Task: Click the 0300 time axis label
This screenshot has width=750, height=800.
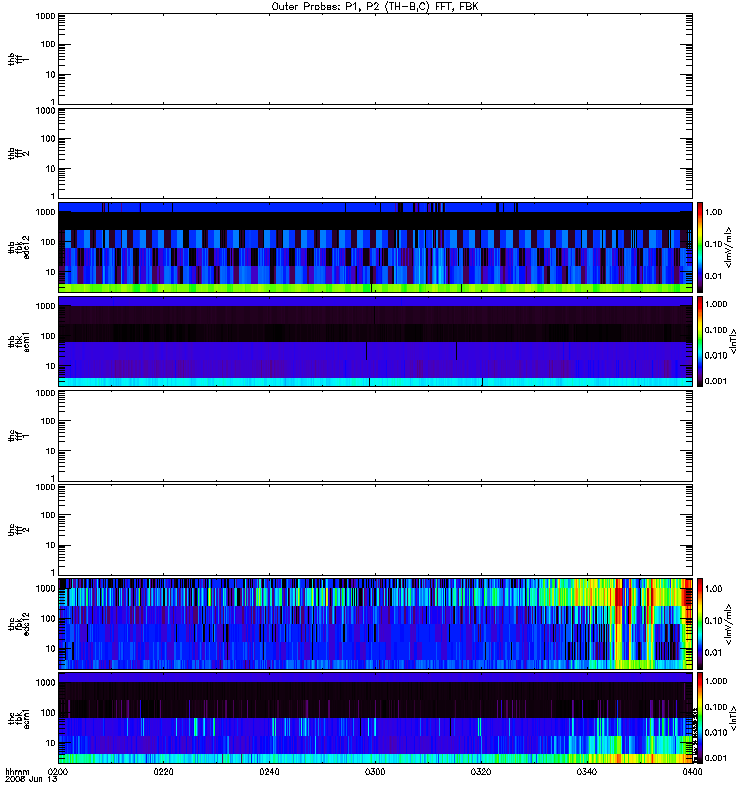Action: pyautogui.click(x=375, y=772)
